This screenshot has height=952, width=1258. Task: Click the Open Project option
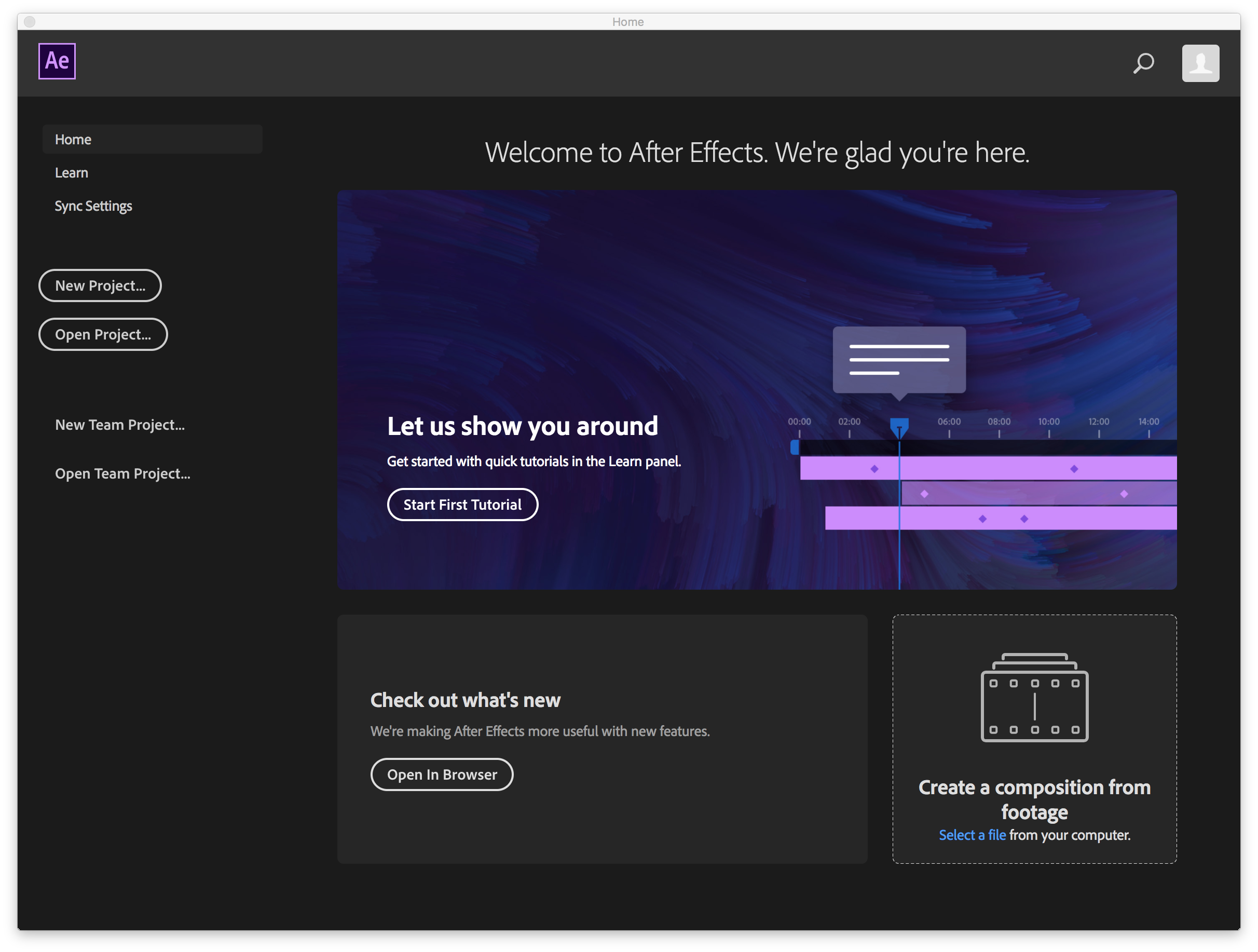click(x=102, y=333)
